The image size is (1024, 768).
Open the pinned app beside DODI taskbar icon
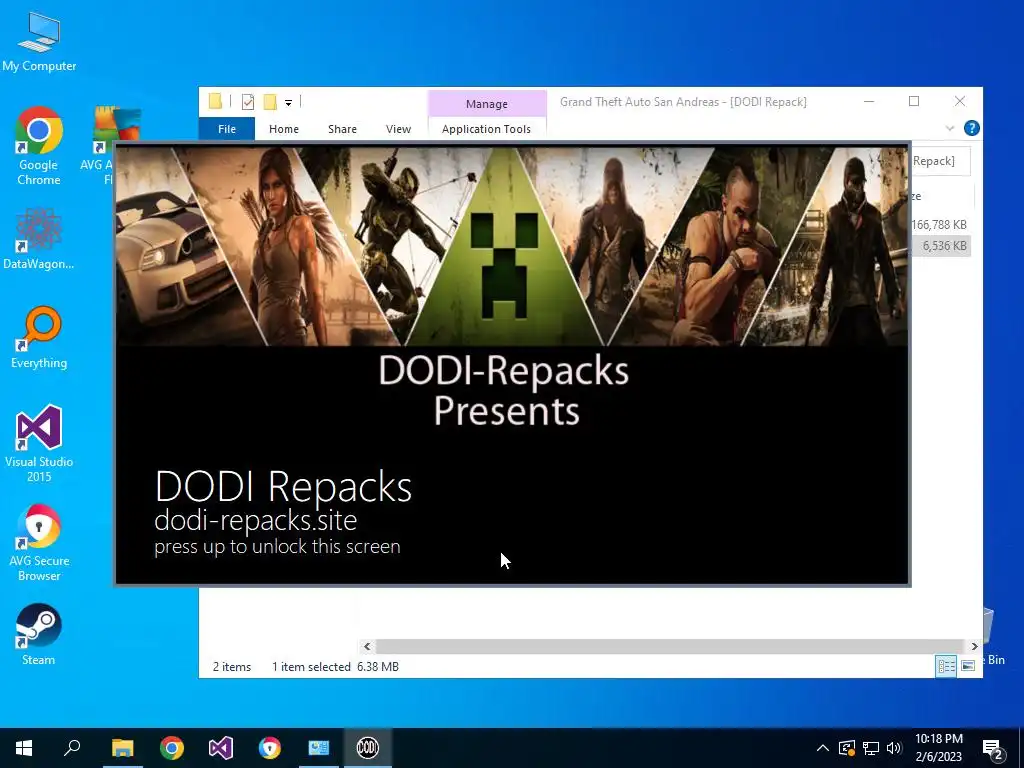[x=319, y=748]
